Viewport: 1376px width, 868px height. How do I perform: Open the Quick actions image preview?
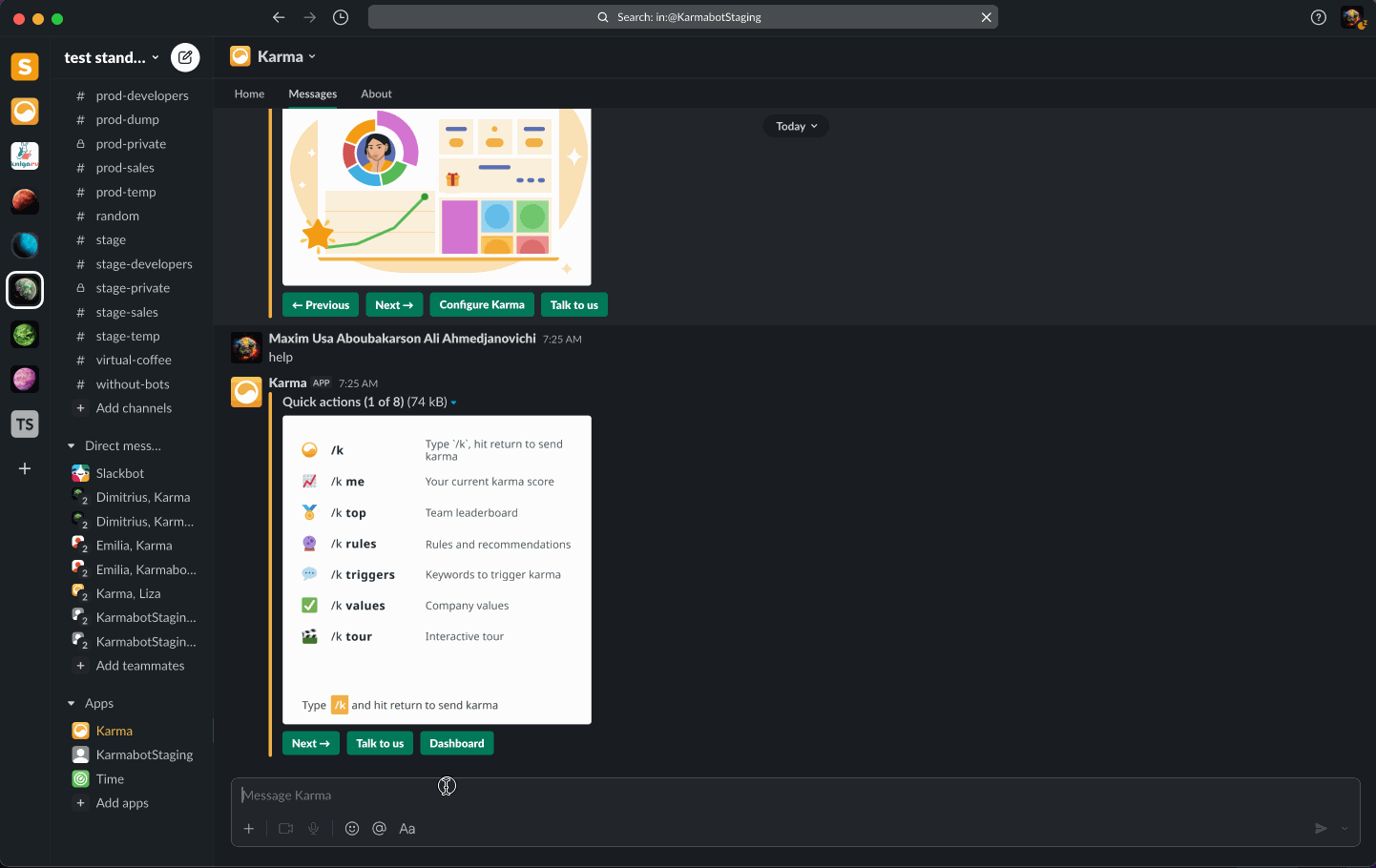[437, 569]
